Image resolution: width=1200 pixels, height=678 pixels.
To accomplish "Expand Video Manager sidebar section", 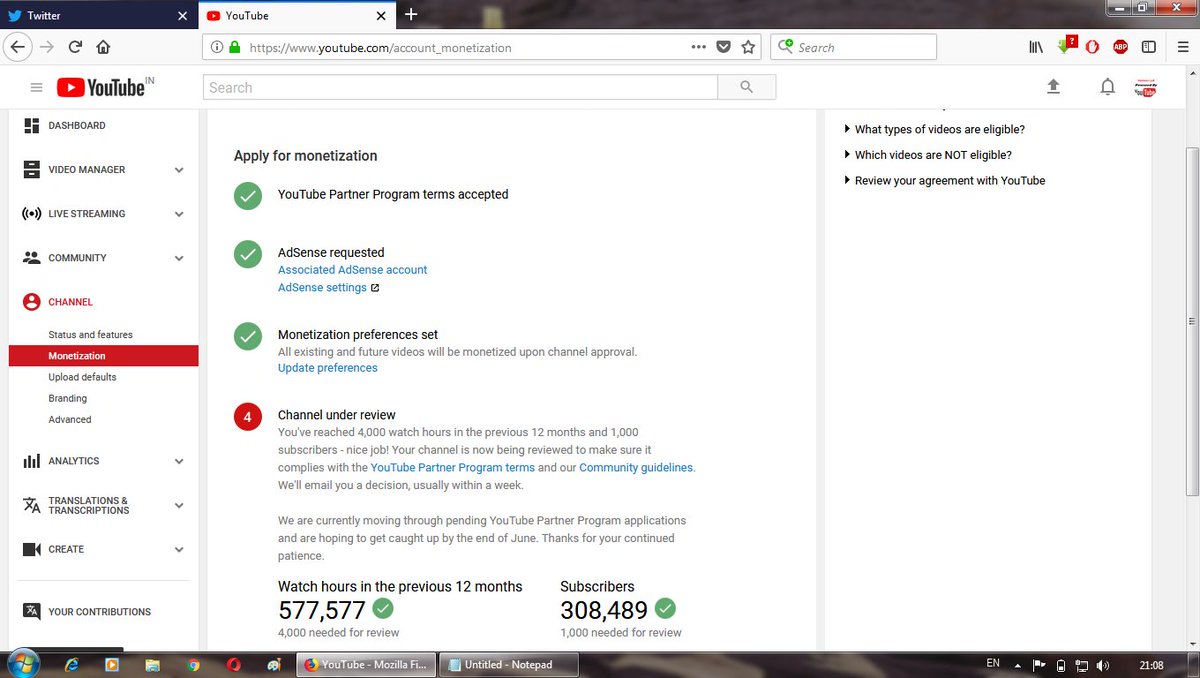I will click(x=179, y=170).
